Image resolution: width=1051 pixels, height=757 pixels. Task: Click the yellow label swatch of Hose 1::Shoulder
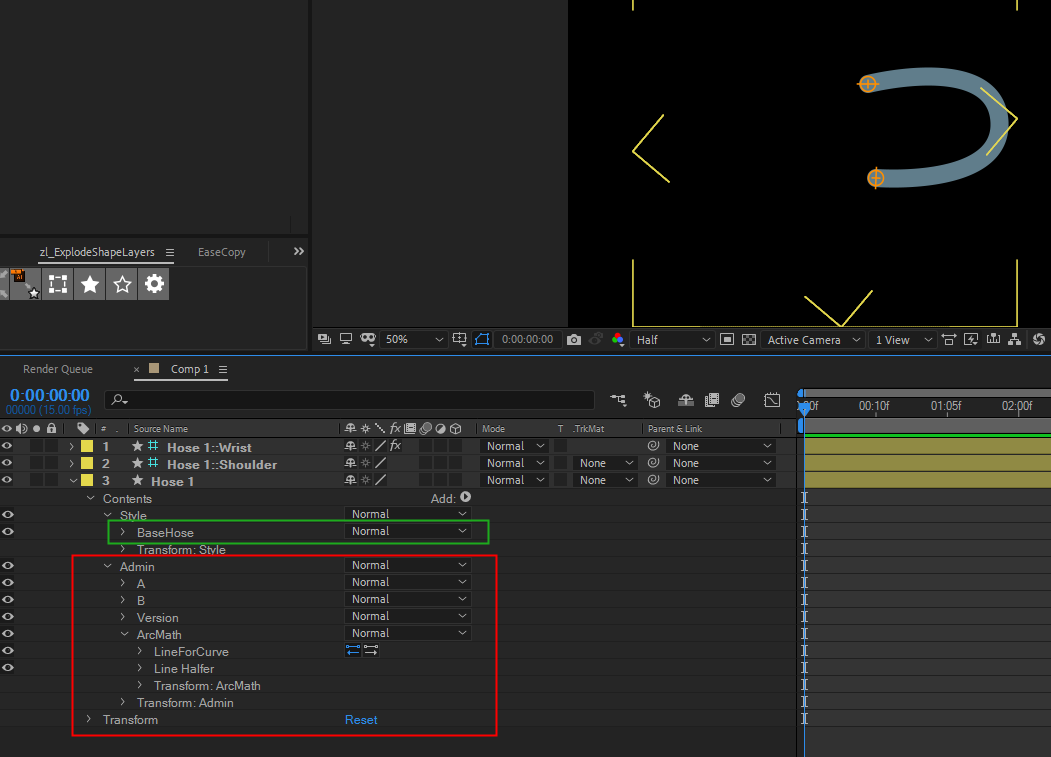tap(87, 464)
